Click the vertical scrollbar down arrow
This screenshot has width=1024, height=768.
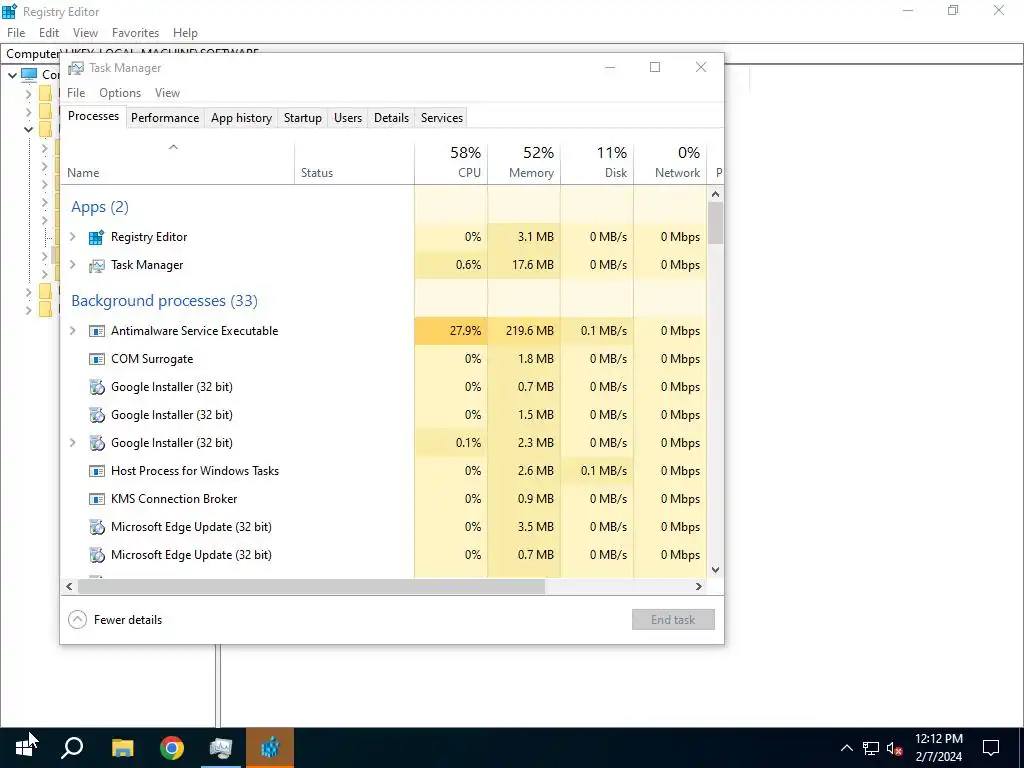tap(715, 569)
